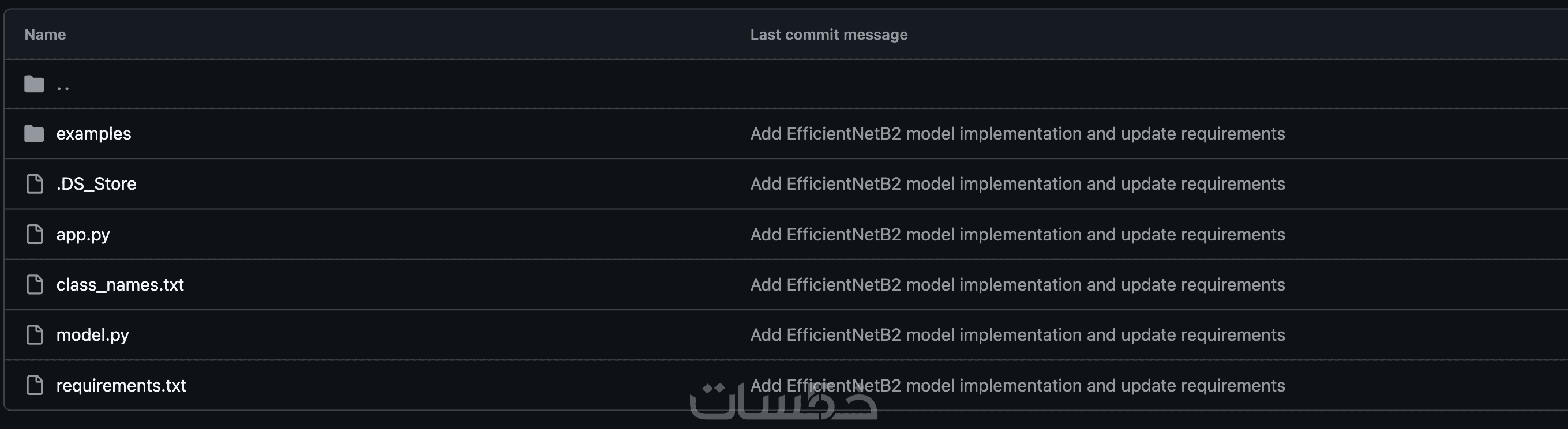Open the examples folder
Screen dimensions: 1568x429
tap(93, 134)
